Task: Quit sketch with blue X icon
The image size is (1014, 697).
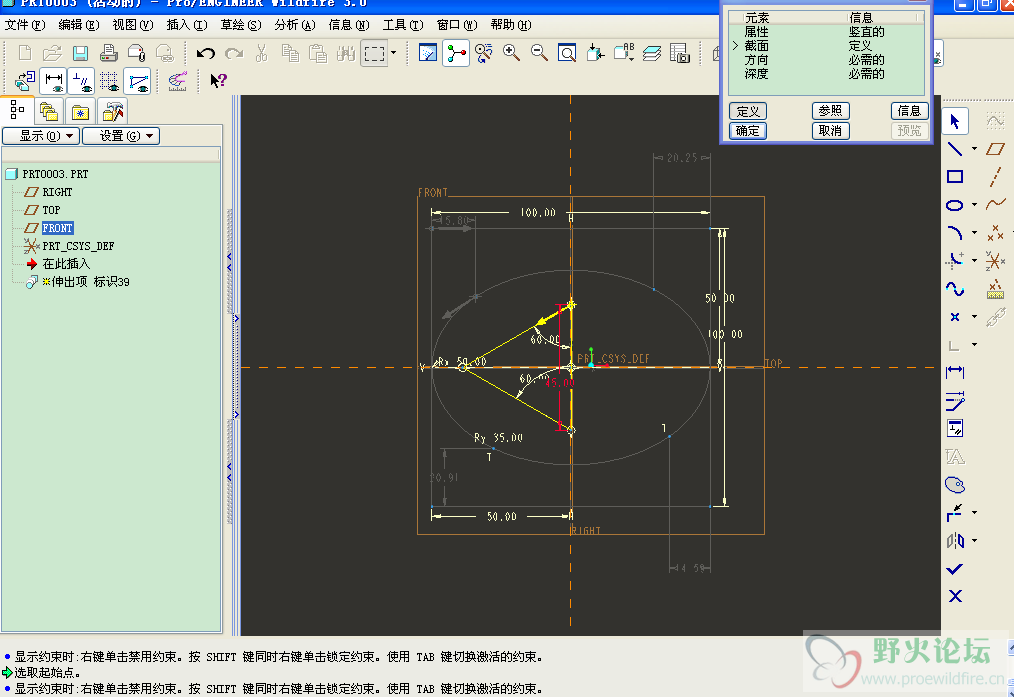Action: pos(955,596)
